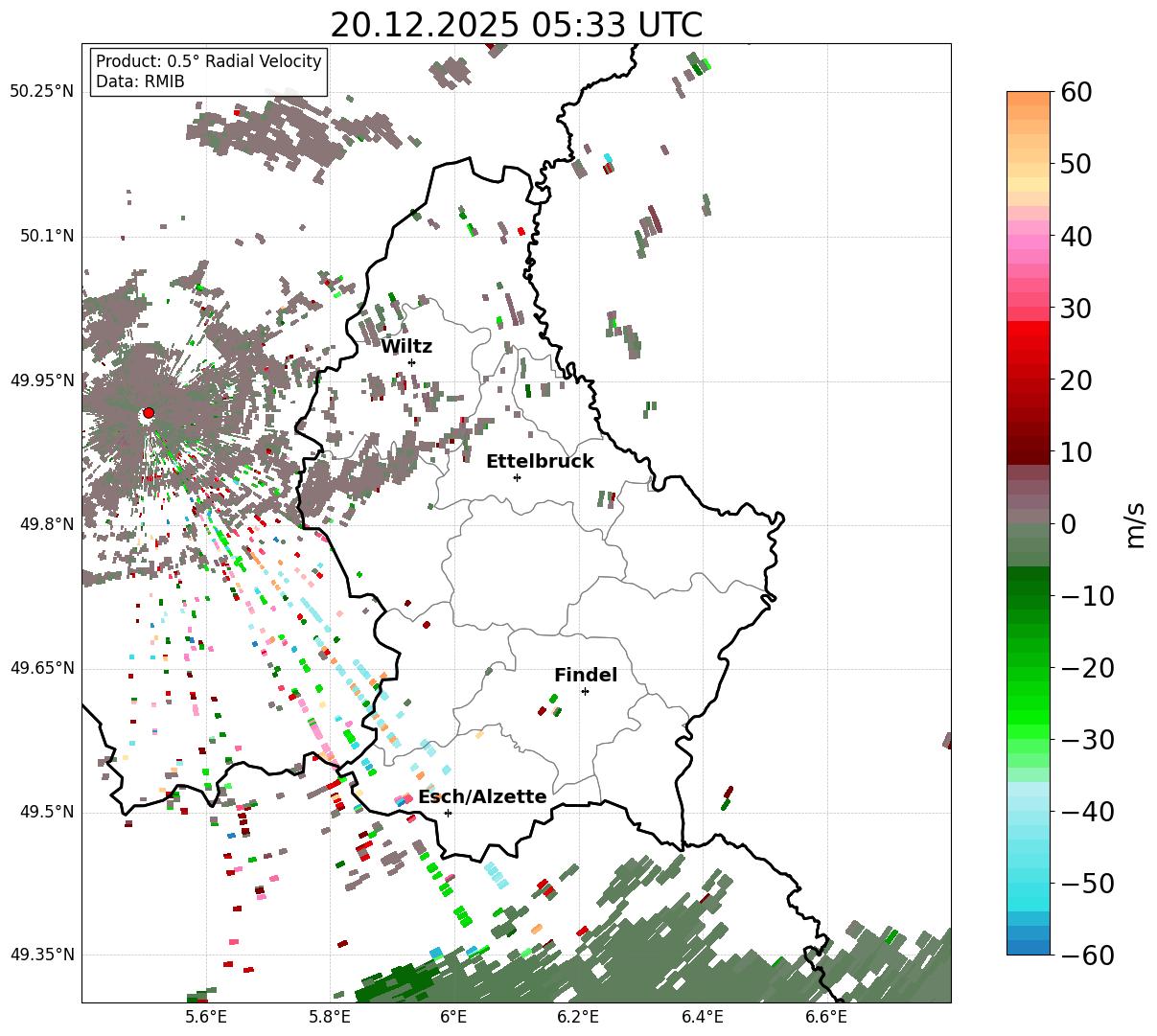Click the 50.1°N latitude label
Screen dimensions: 1157x1036
pos(46,237)
